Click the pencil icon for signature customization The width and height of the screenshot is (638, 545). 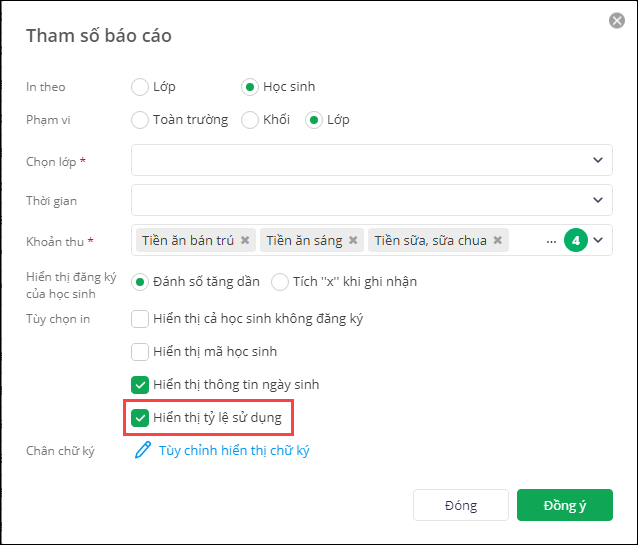point(142,451)
